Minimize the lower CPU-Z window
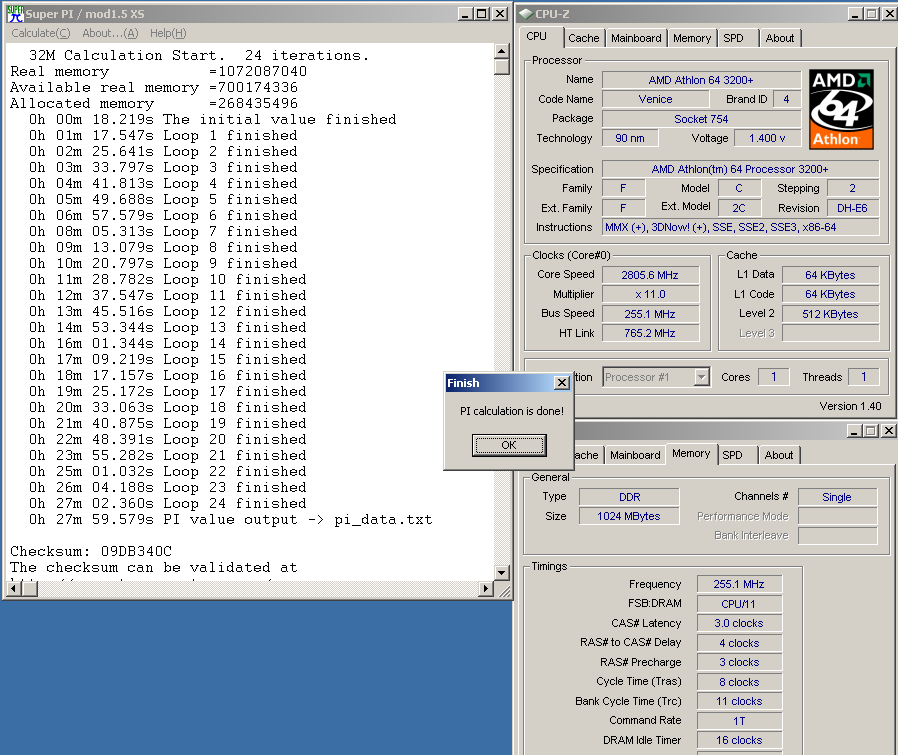The width and height of the screenshot is (898, 755). [x=854, y=431]
